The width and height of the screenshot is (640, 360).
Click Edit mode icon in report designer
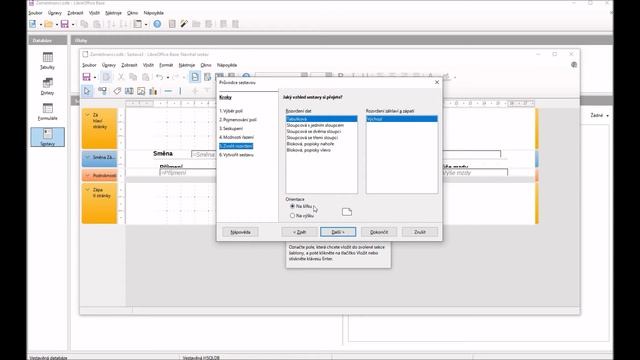[107, 77]
